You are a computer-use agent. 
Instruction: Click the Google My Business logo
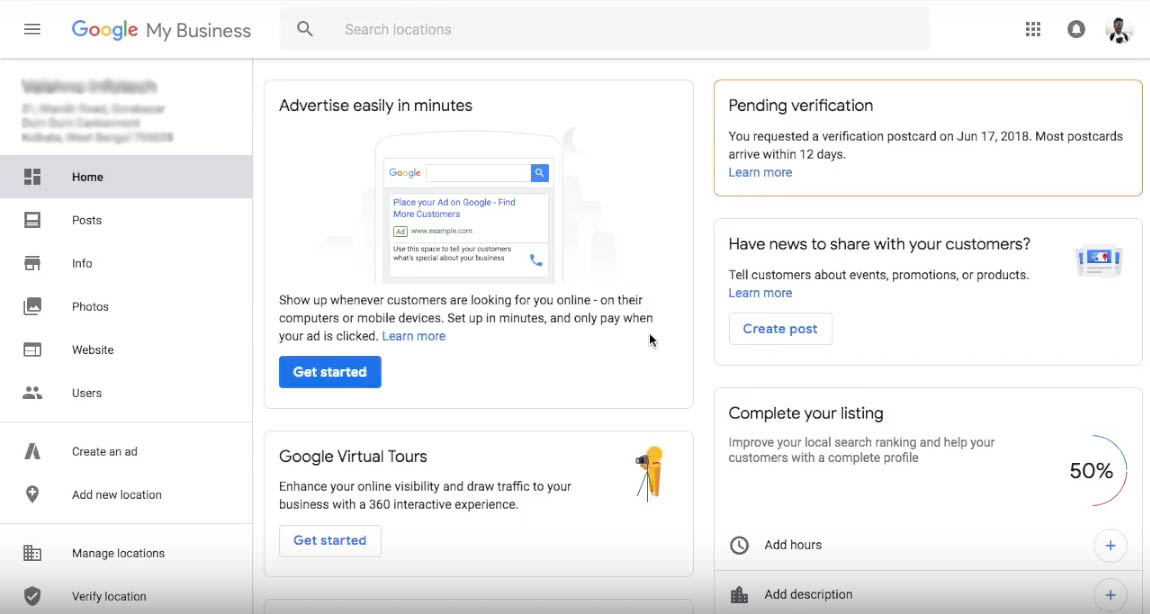[x=161, y=30]
